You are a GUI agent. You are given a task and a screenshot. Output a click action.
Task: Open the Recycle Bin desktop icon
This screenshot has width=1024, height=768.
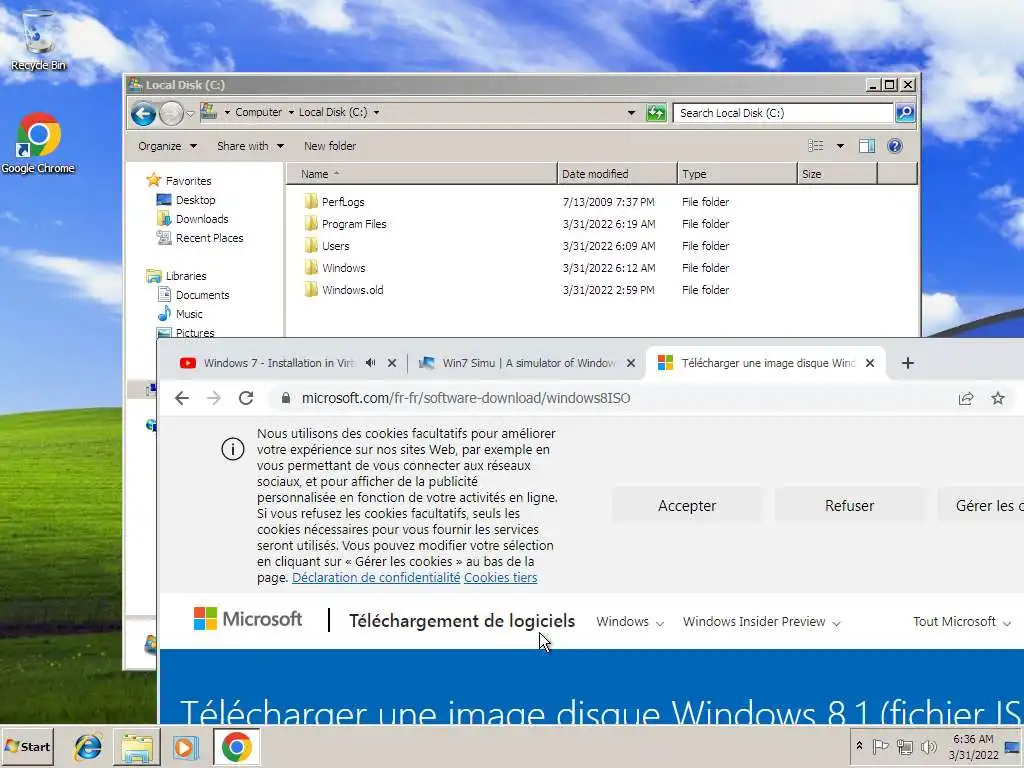38,39
